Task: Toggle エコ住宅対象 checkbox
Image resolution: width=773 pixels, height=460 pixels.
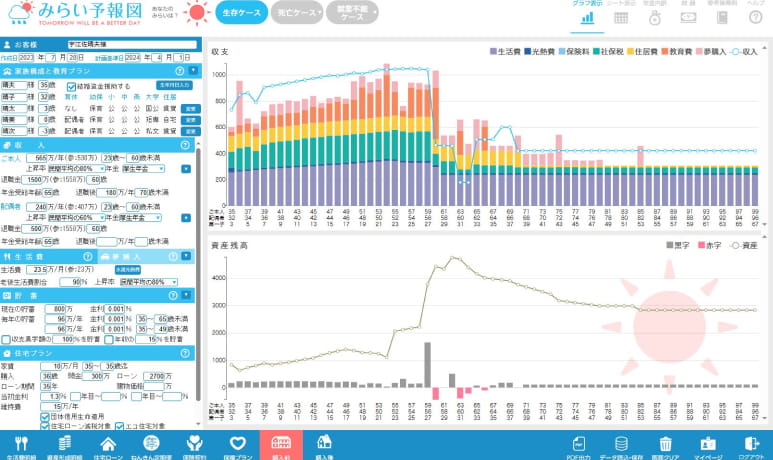Action: [117, 426]
